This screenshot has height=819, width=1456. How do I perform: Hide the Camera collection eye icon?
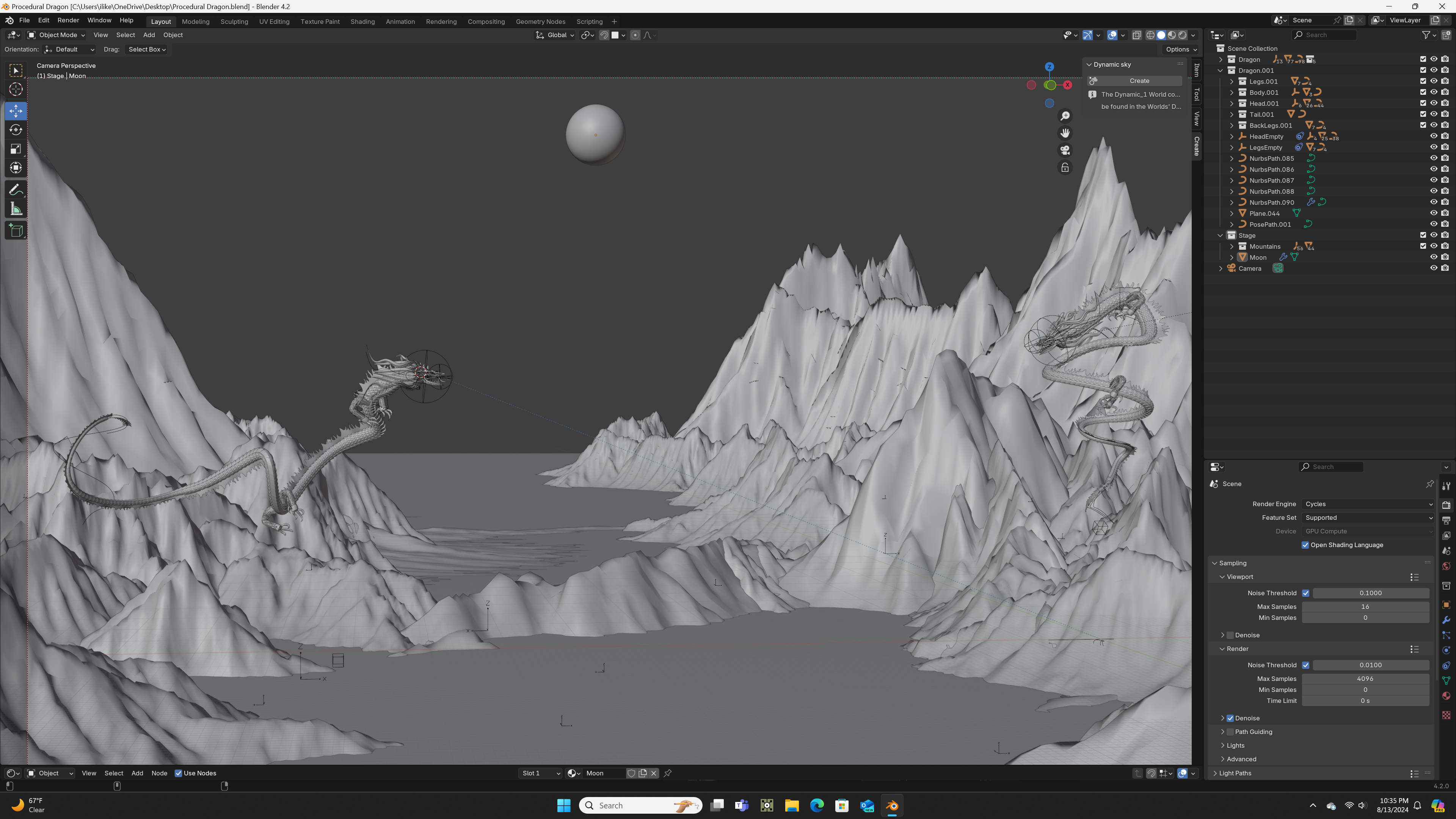[1433, 268]
